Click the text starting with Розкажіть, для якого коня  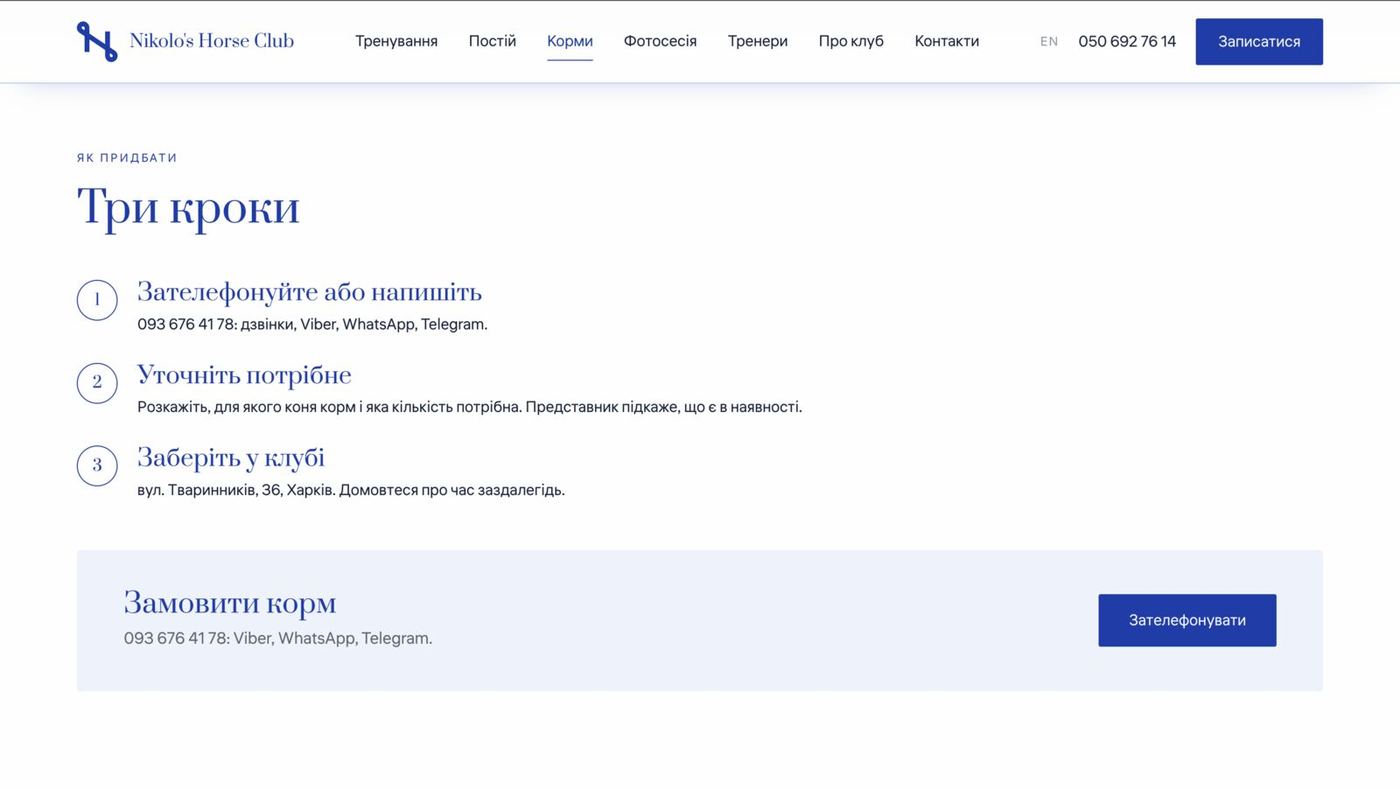pyautogui.click(x=469, y=407)
